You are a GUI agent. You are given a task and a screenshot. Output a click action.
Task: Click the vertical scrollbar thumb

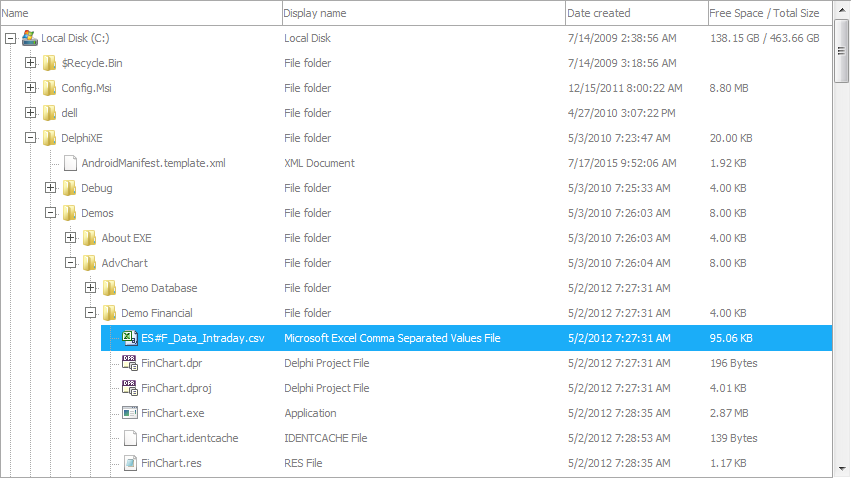coord(841,51)
